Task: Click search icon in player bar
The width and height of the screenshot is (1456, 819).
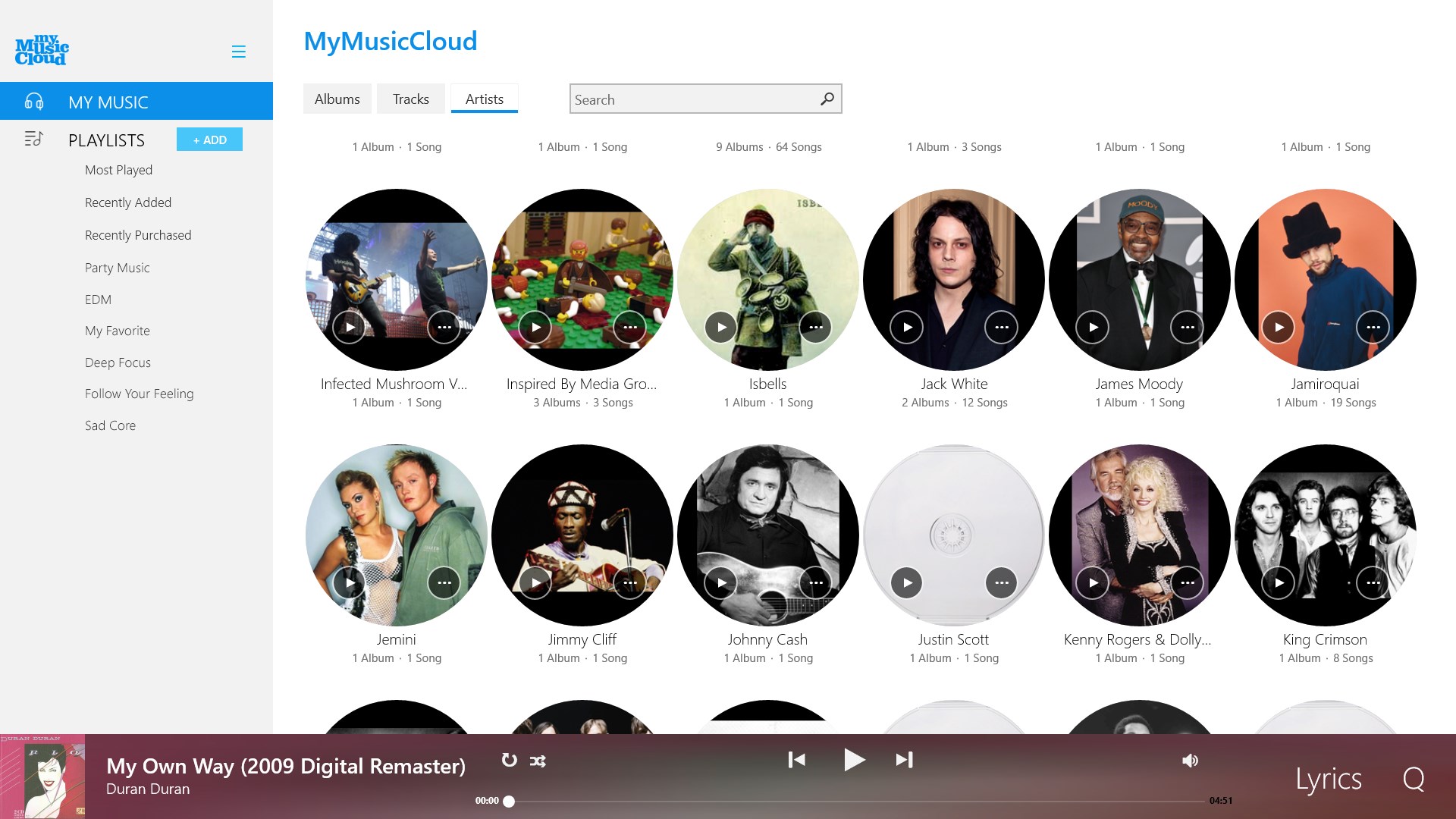Action: [1414, 779]
